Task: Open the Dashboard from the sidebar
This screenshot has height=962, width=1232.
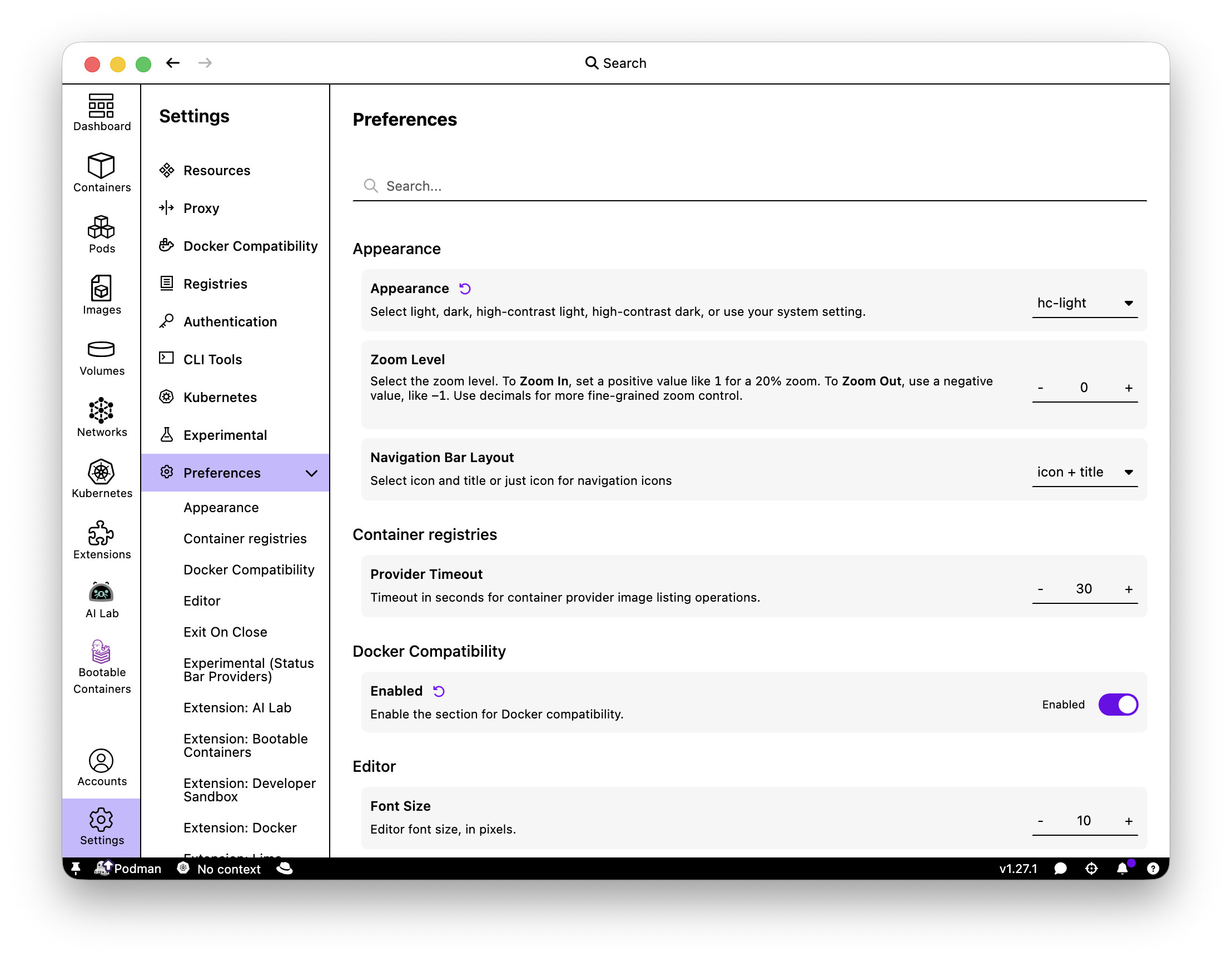Action: 101,111
